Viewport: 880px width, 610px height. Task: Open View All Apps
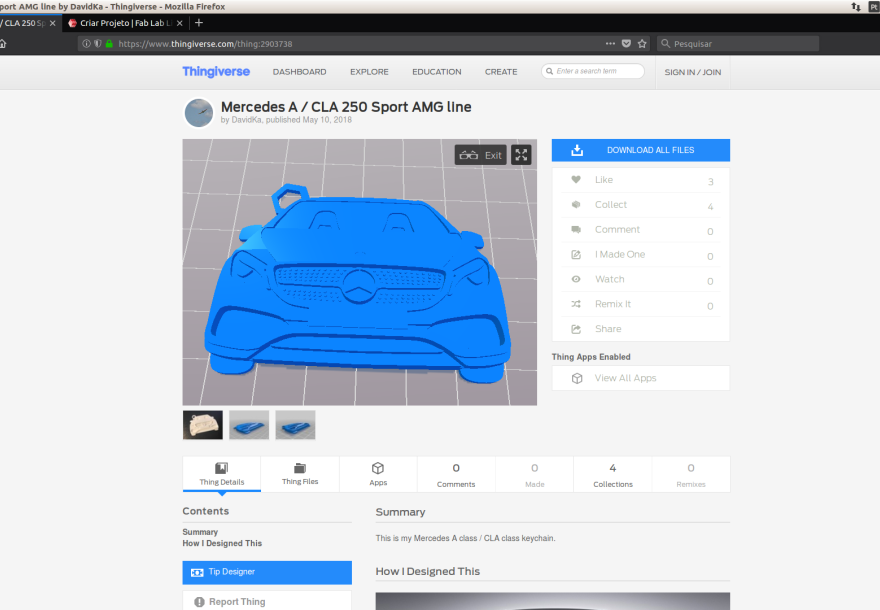point(641,378)
